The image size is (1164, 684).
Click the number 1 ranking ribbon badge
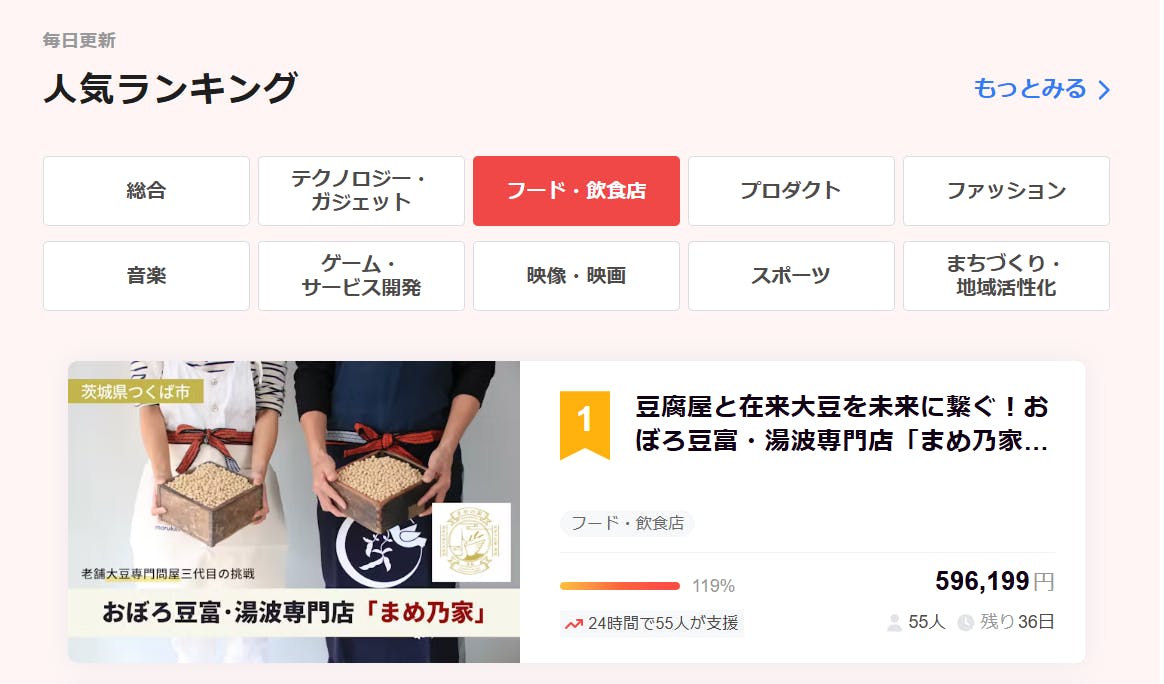(584, 424)
